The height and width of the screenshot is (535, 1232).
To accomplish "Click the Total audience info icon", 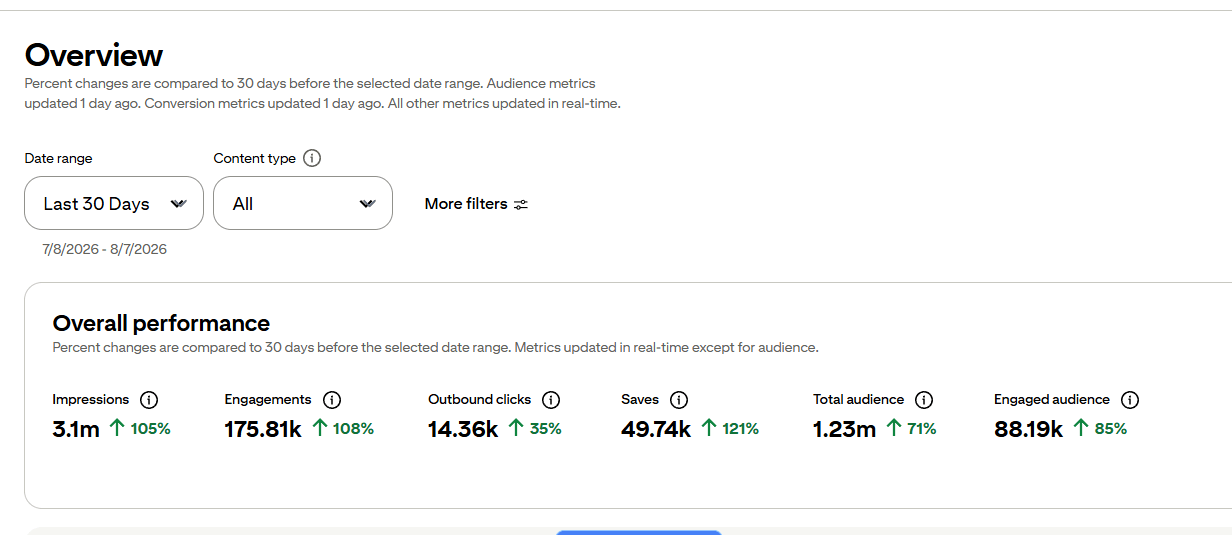I will tap(924, 400).
